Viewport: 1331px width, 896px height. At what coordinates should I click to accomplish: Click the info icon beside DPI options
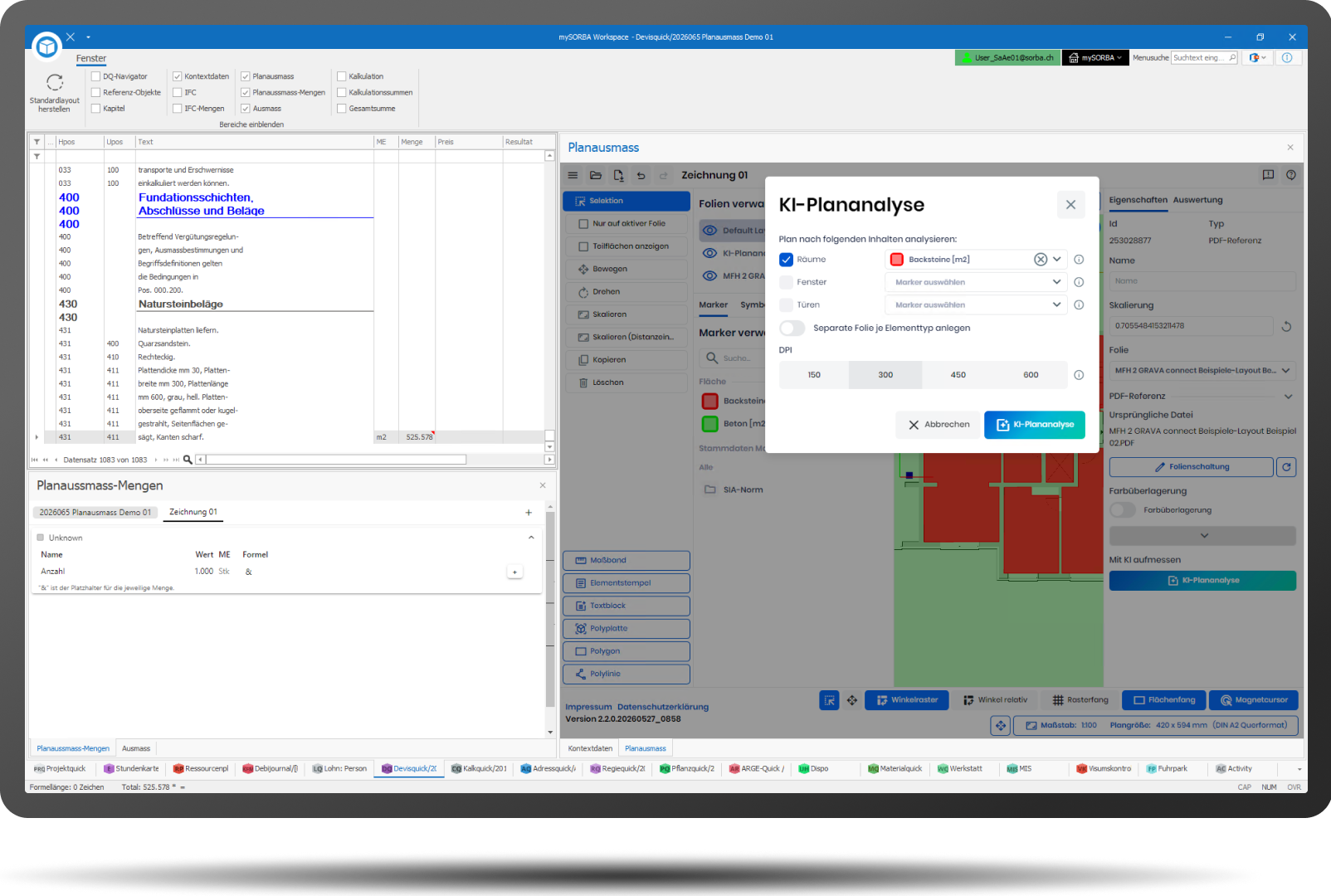(1079, 375)
